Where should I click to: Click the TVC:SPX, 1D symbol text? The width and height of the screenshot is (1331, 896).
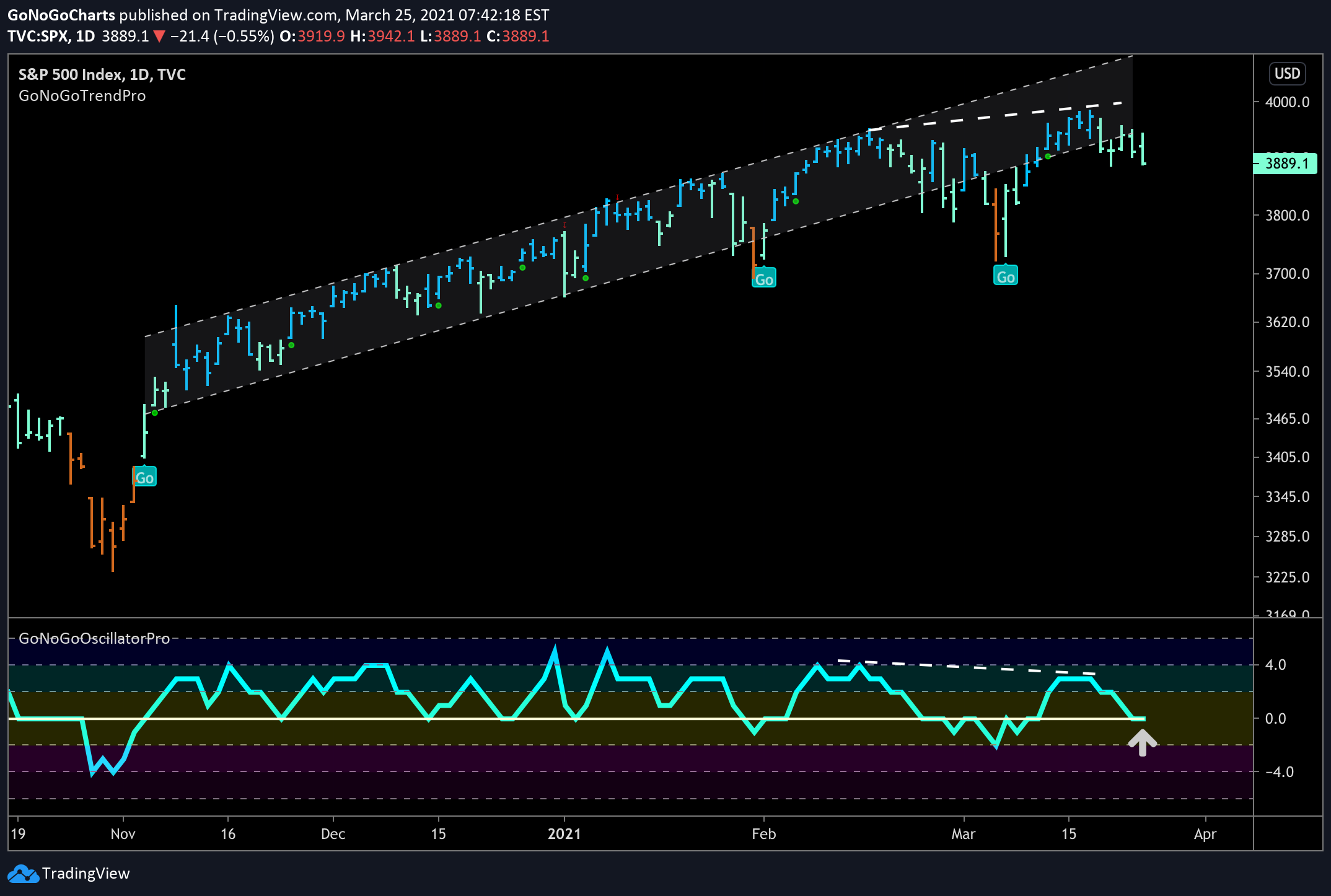(51, 37)
